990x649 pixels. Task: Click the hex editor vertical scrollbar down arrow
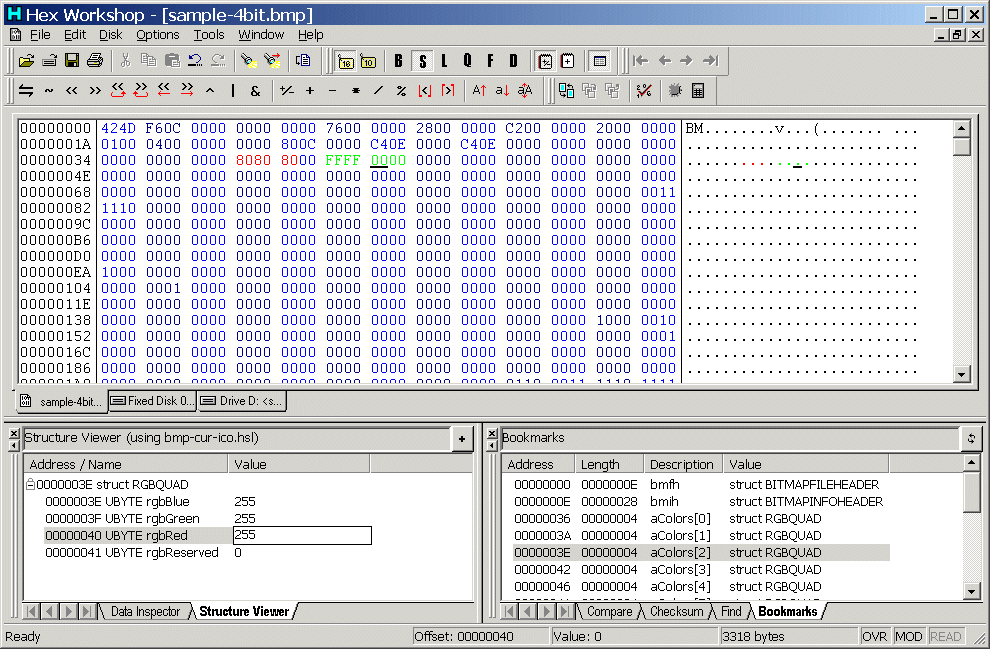coord(962,375)
